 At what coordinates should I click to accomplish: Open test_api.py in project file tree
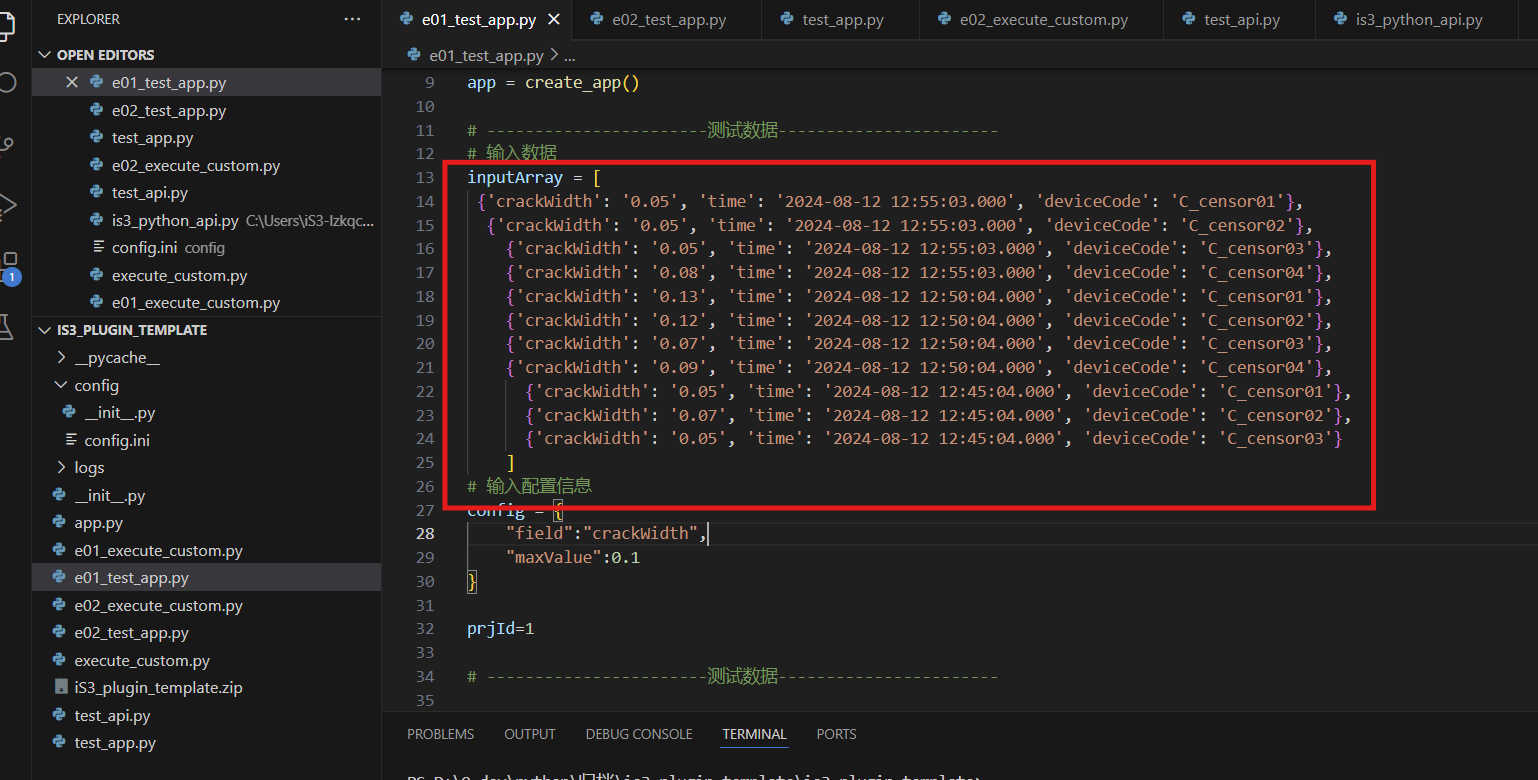206,715
